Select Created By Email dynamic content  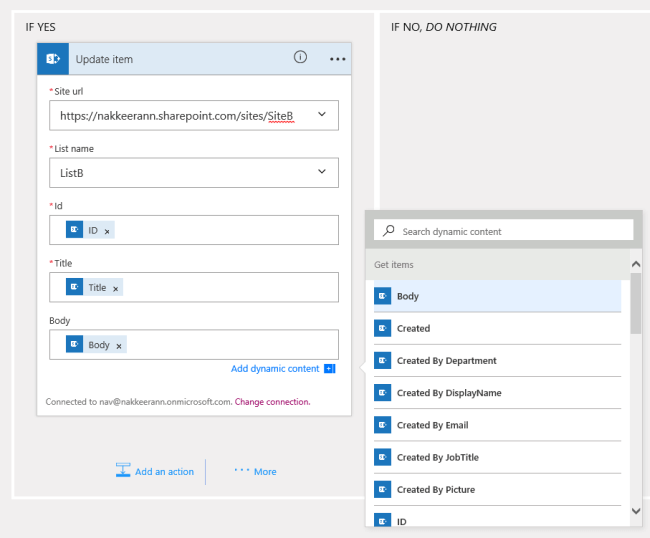pyautogui.click(x=432, y=425)
